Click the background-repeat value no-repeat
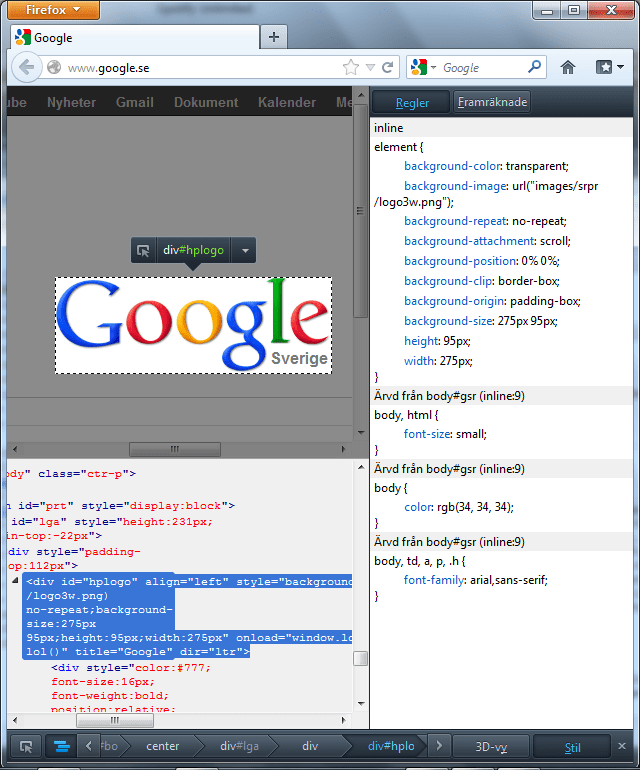The height and width of the screenshot is (770, 640). coord(538,221)
